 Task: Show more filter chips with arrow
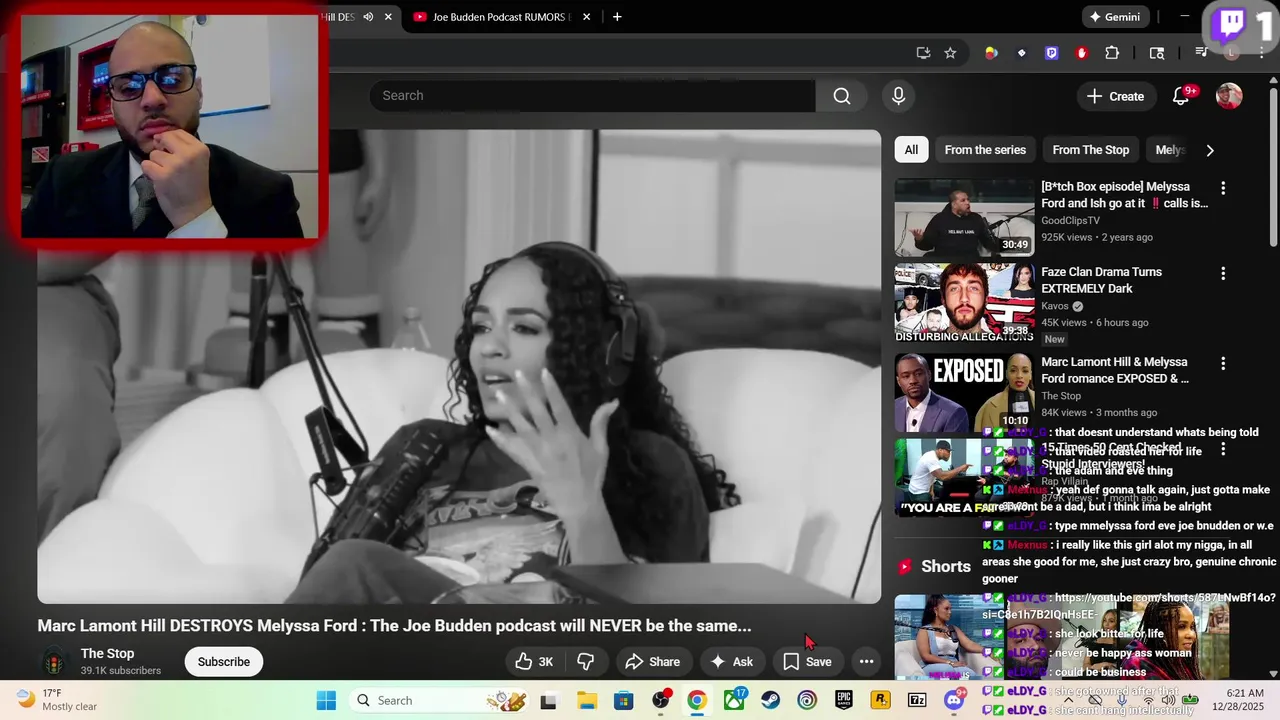click(x=1209, y=150)
